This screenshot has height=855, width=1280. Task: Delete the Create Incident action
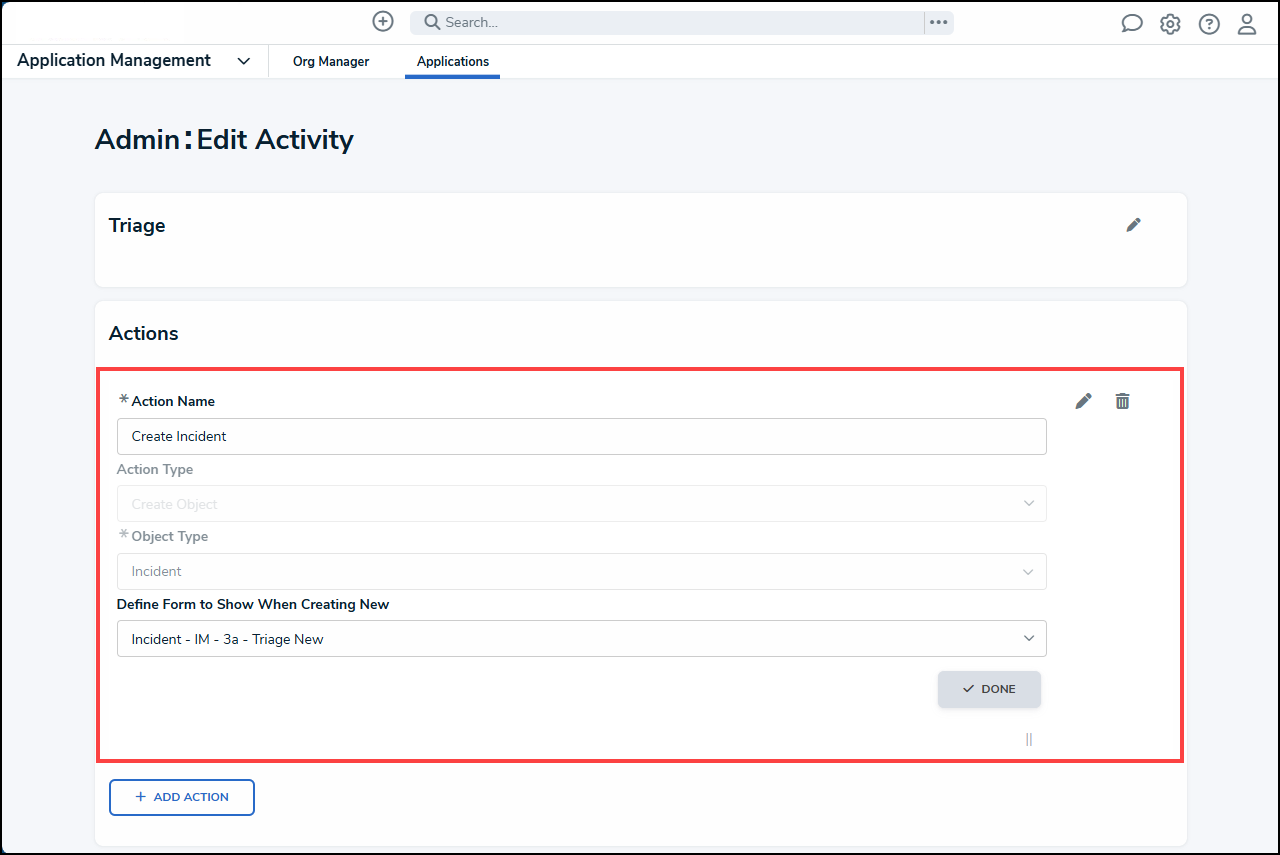(x=1123, y=401)
